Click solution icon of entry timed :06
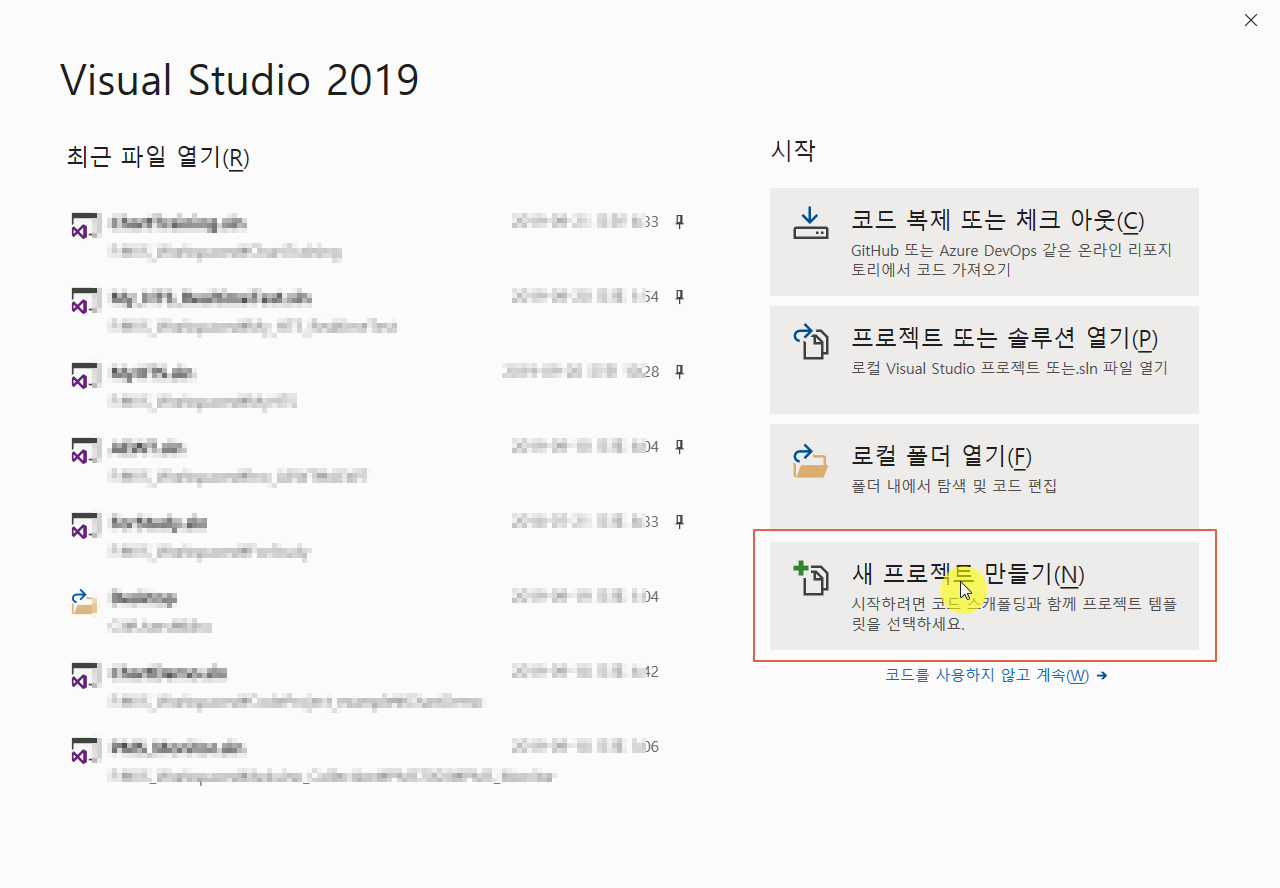The height and width of the screenshot is (888, 1280). point(84,751)
